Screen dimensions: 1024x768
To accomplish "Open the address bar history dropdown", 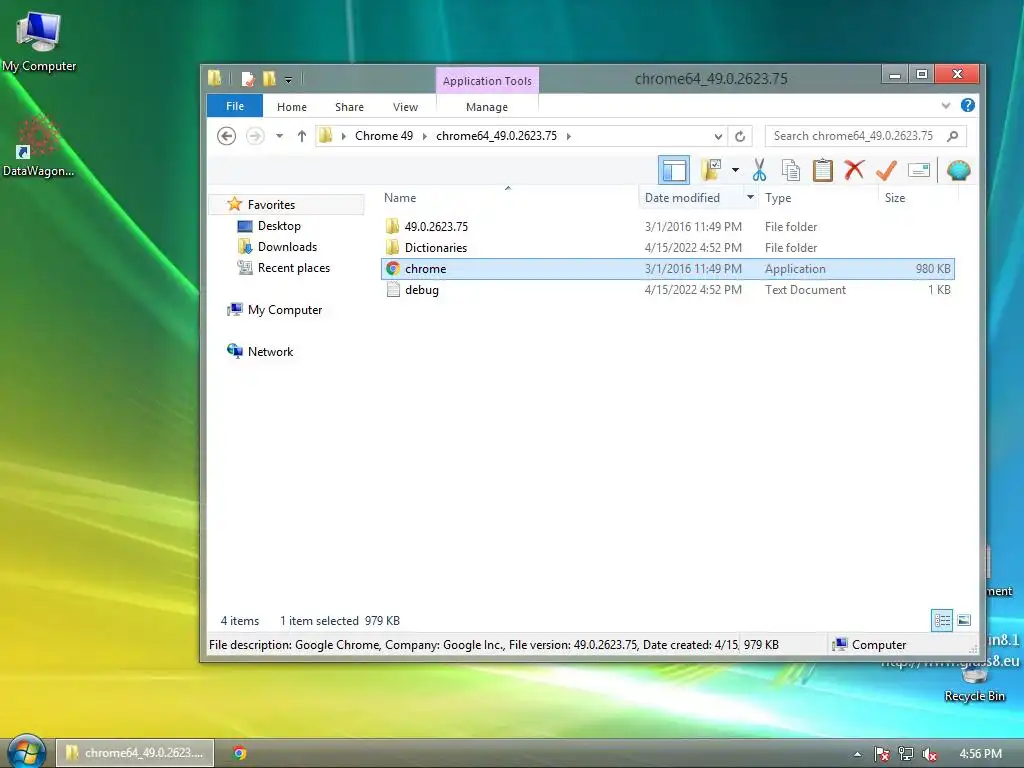I will (x=718, y=136).
